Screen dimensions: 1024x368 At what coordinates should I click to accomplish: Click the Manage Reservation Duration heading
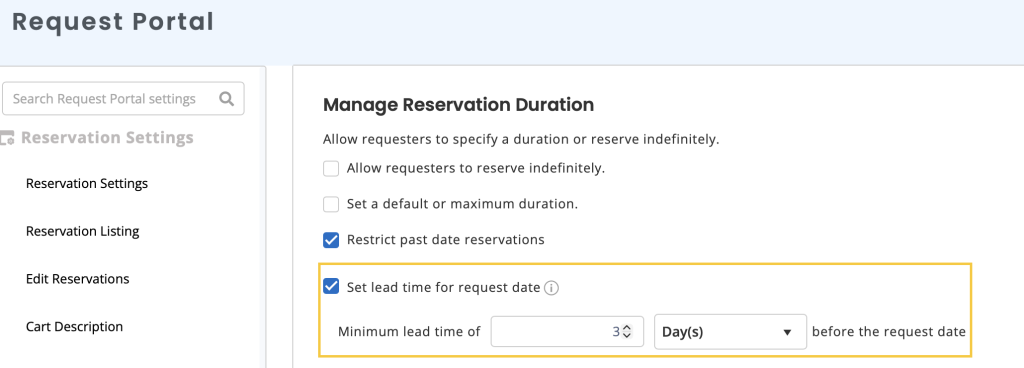tap(458, 104)
